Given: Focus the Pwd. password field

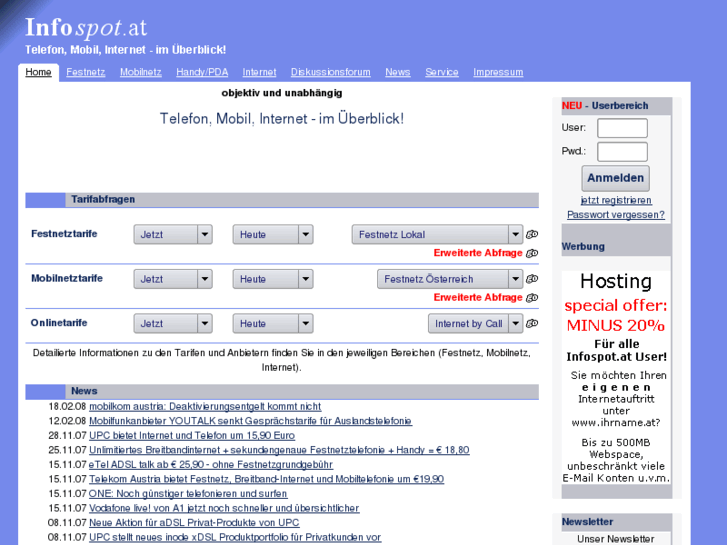Looking at the screenshot, I should coord(622,152).
